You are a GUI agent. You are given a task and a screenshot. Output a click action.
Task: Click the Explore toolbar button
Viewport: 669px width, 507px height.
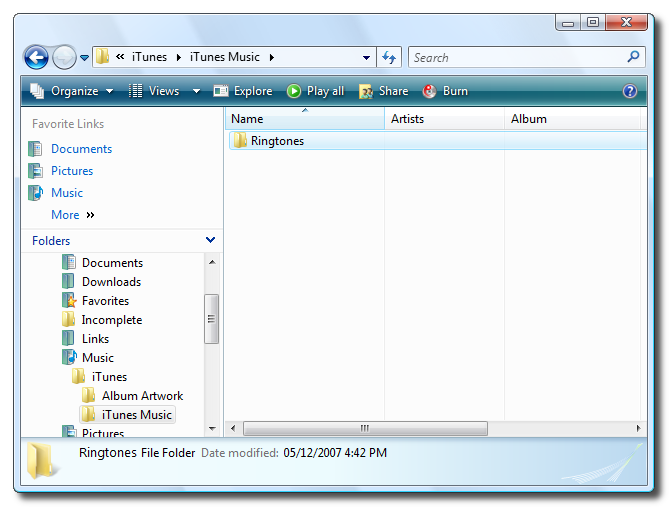[x=243, y=91]
